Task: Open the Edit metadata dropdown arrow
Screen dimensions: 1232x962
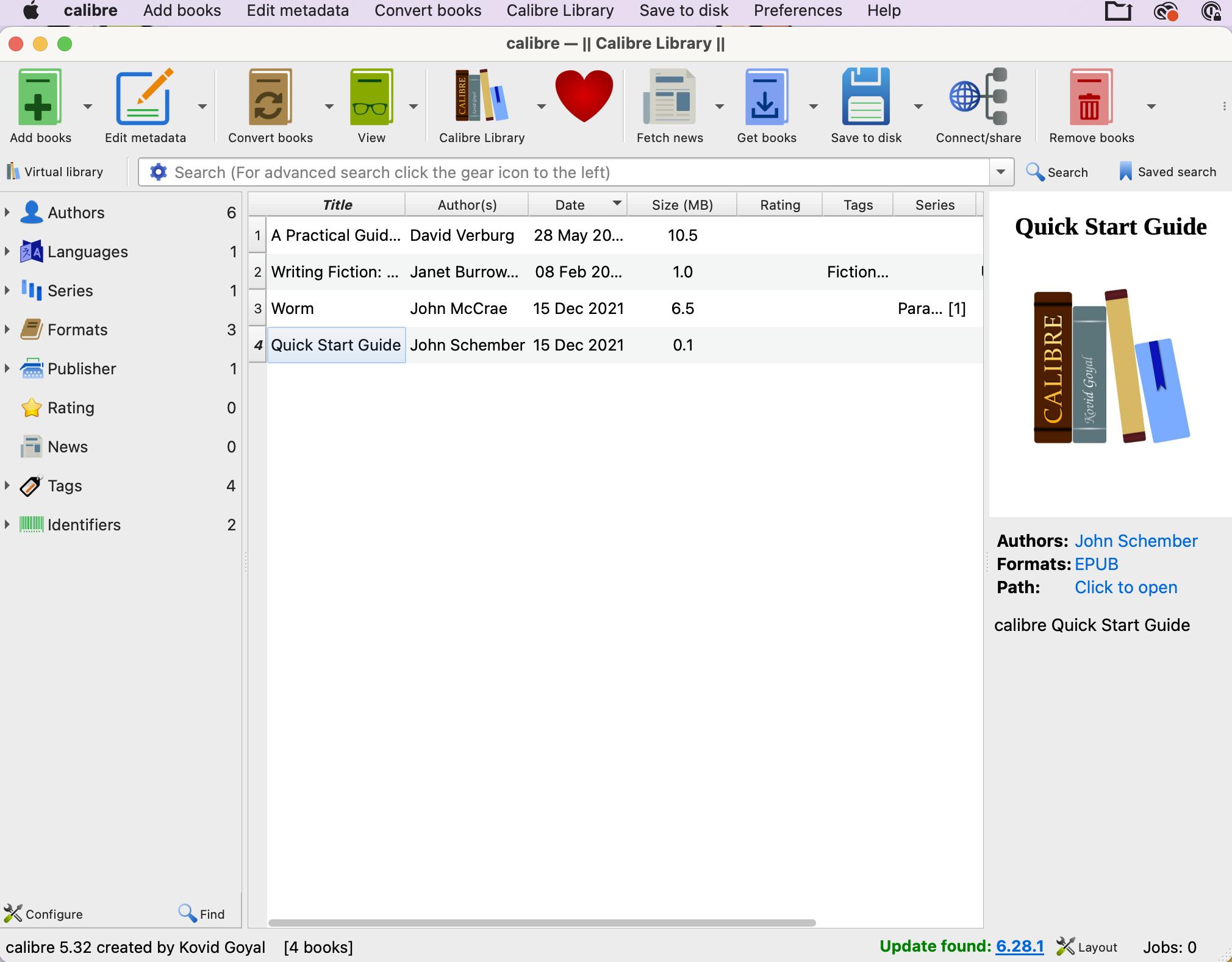Action: coord(202,106)
